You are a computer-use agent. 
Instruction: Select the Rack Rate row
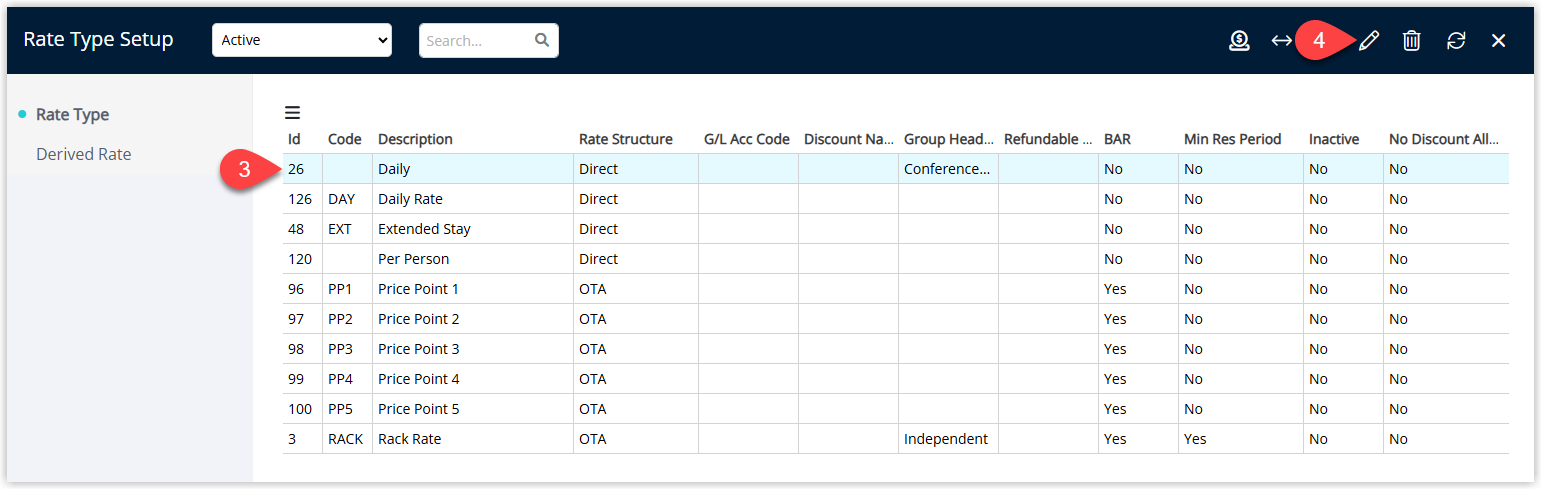point(896,439)
